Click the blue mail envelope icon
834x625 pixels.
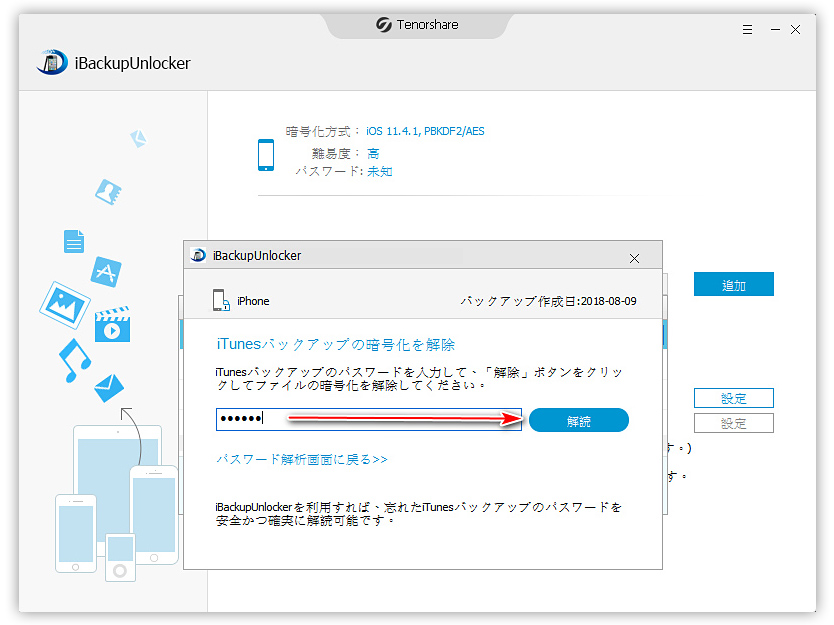[x=108, y=387]
